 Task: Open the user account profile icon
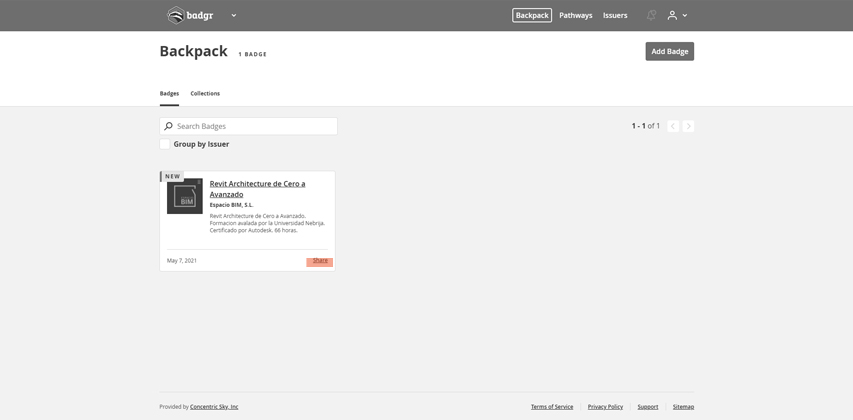672,15
